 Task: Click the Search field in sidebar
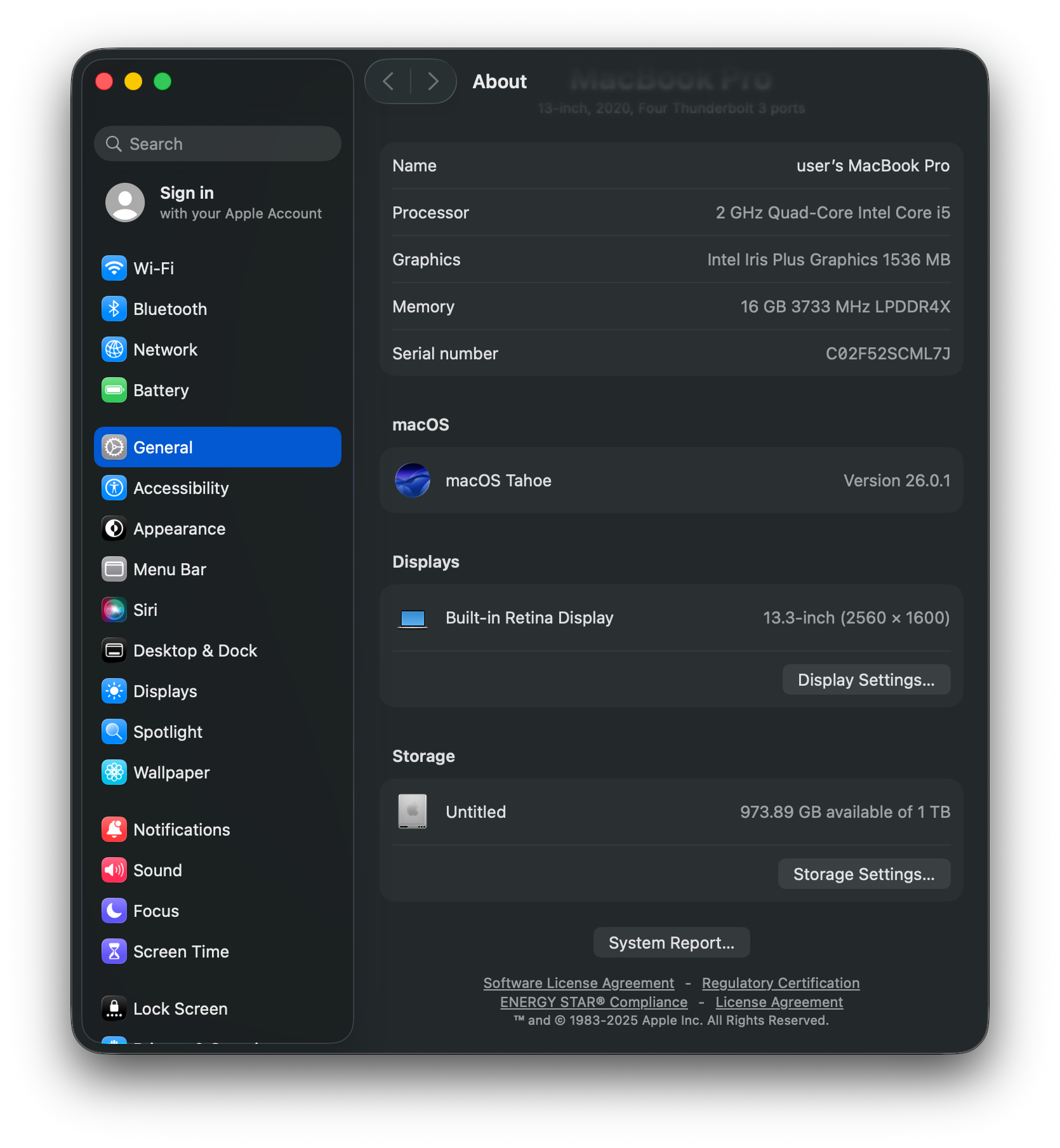(x=218, y=143)
